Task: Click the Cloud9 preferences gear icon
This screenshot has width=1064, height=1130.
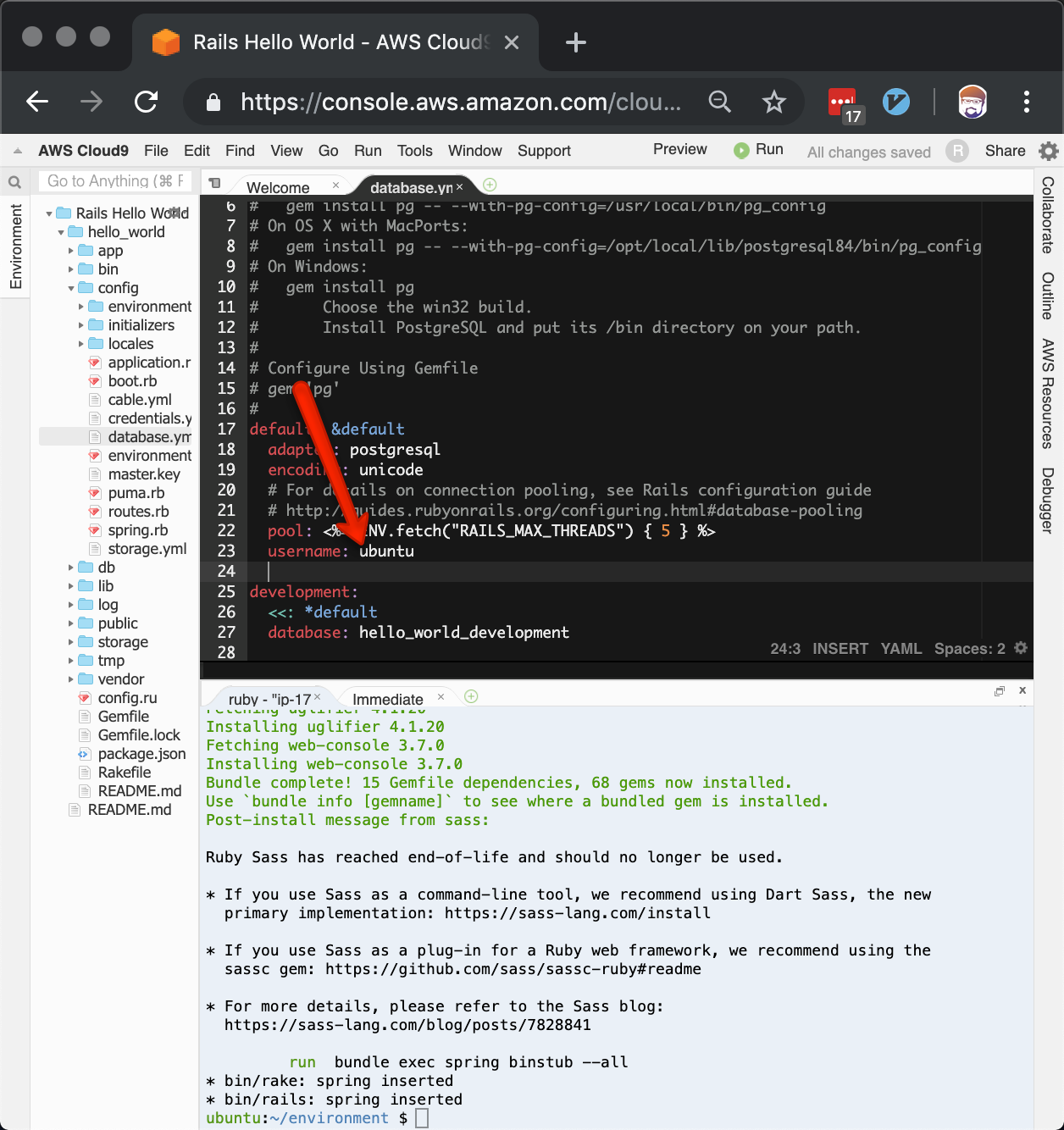Action: point(1049,151)
